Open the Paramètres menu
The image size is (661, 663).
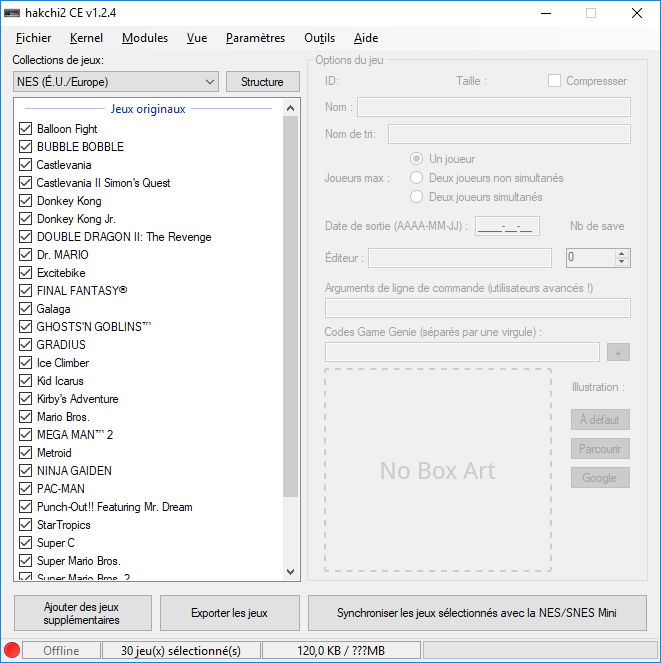(255, 38)
